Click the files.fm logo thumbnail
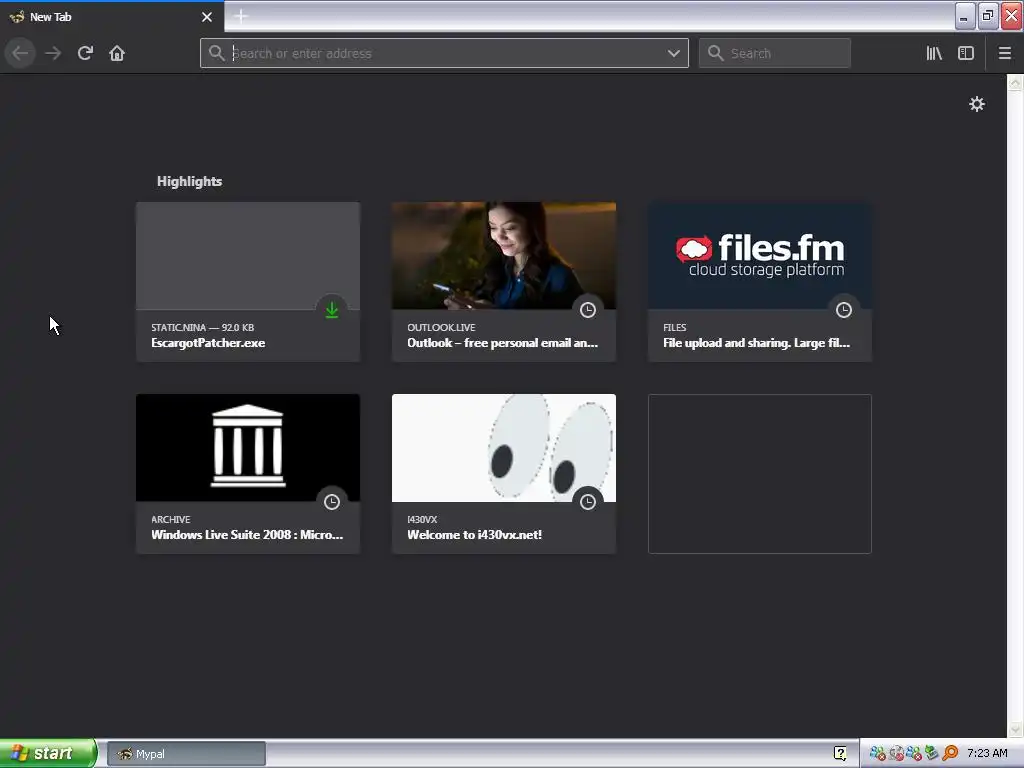 click(x=760, y=255)
